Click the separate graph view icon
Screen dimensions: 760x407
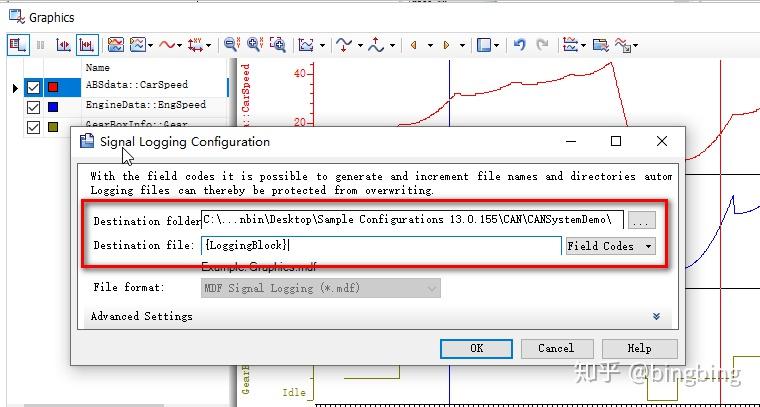click(138, 45)
